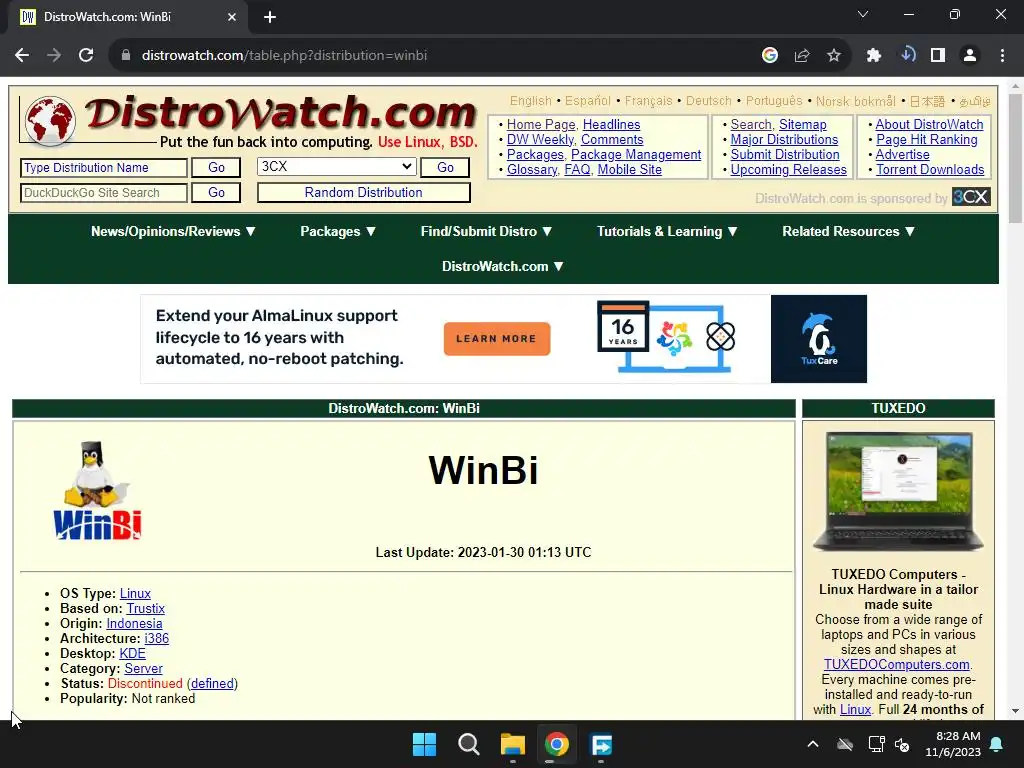Open File Explorer from taskbar

[x=513, y=744]
